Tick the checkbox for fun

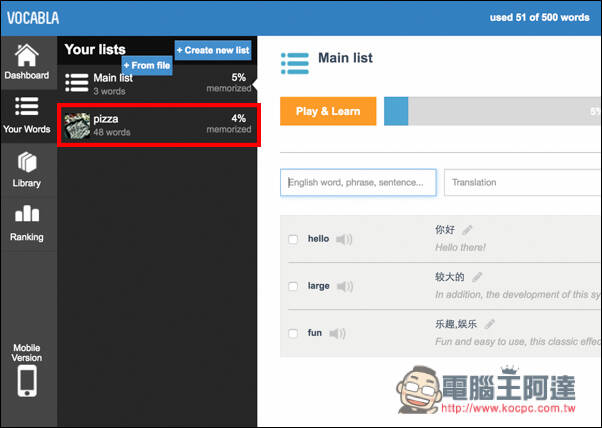coord(293,333)
